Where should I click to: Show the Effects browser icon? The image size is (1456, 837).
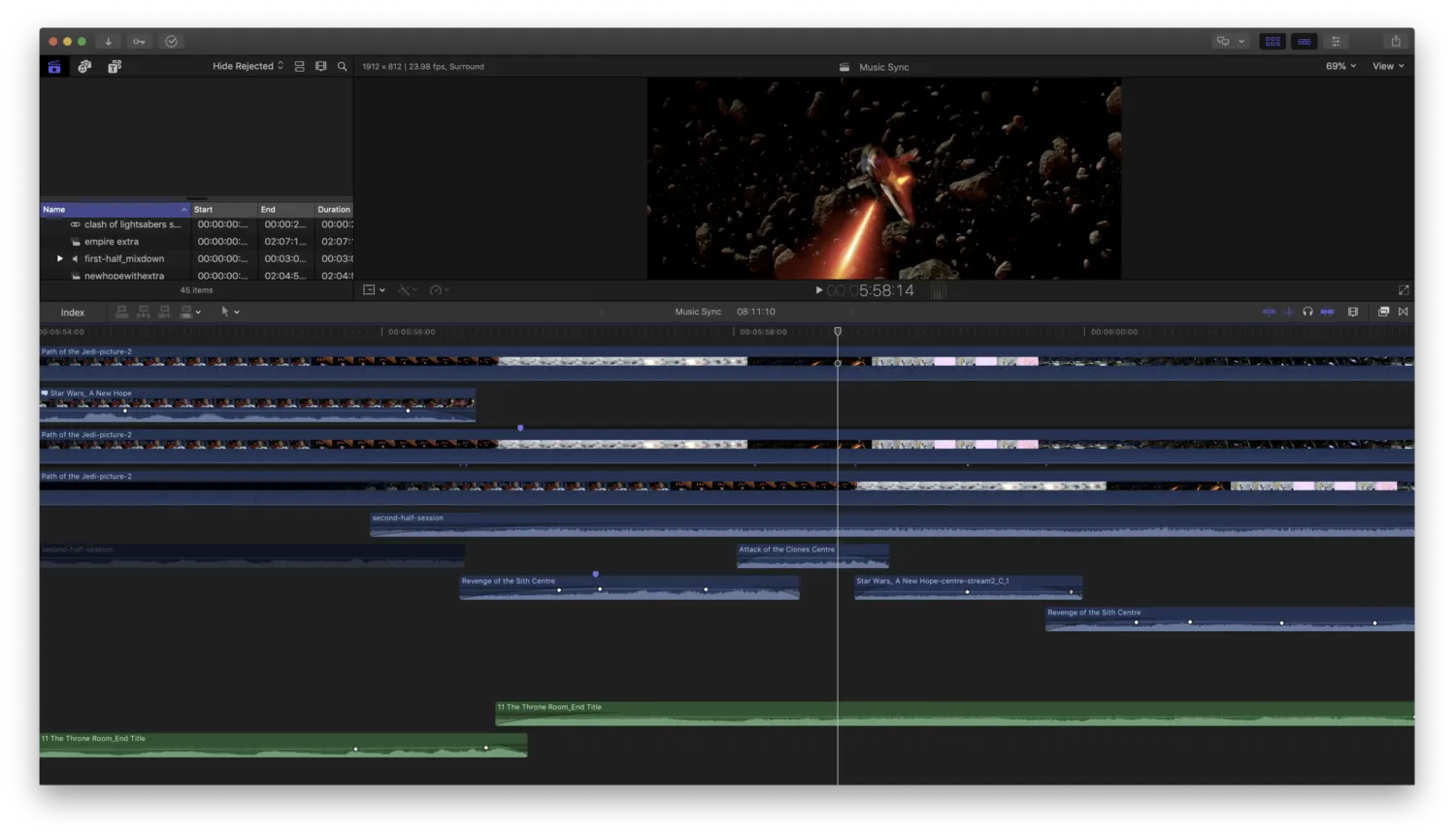tap(1383, 312)
